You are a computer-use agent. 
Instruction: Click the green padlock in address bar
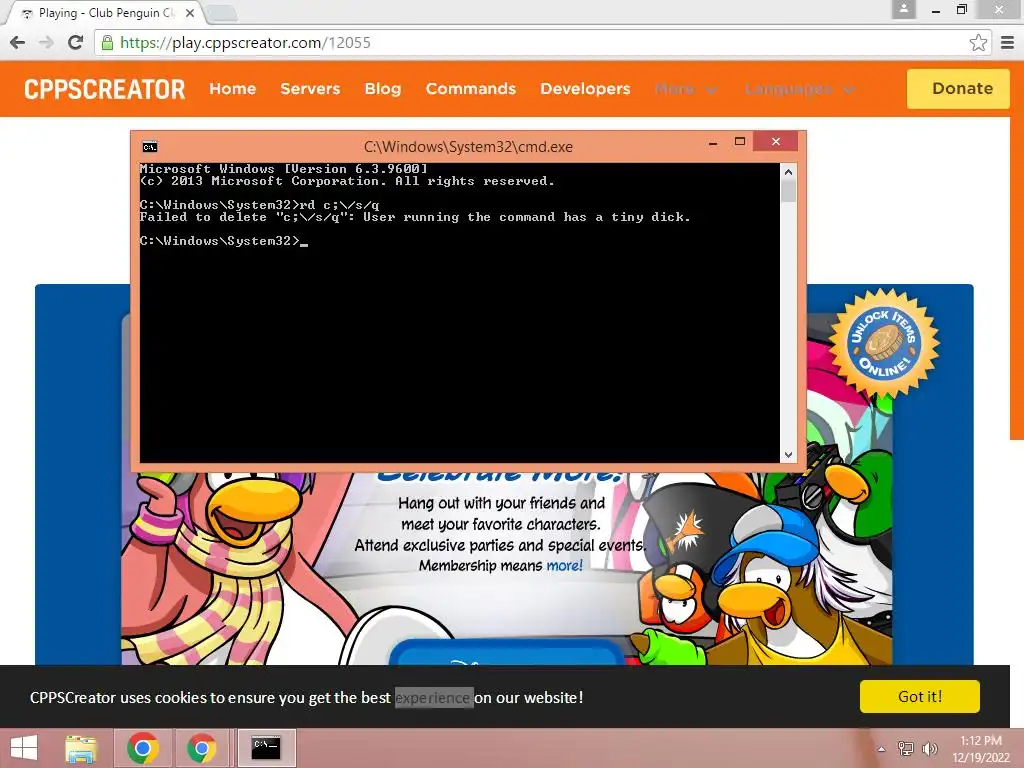point(107,43)
